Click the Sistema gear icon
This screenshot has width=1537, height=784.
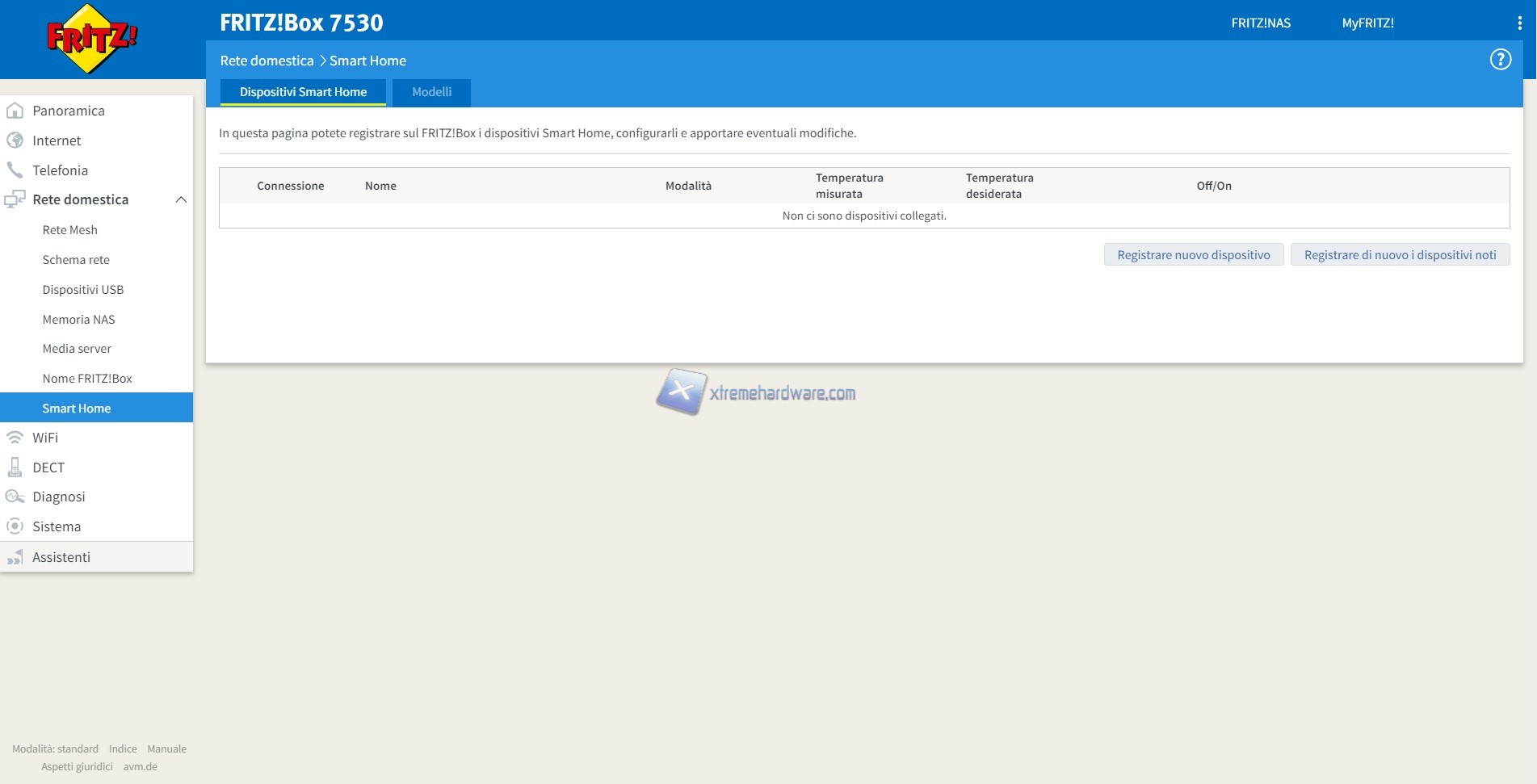coord(15,526)
